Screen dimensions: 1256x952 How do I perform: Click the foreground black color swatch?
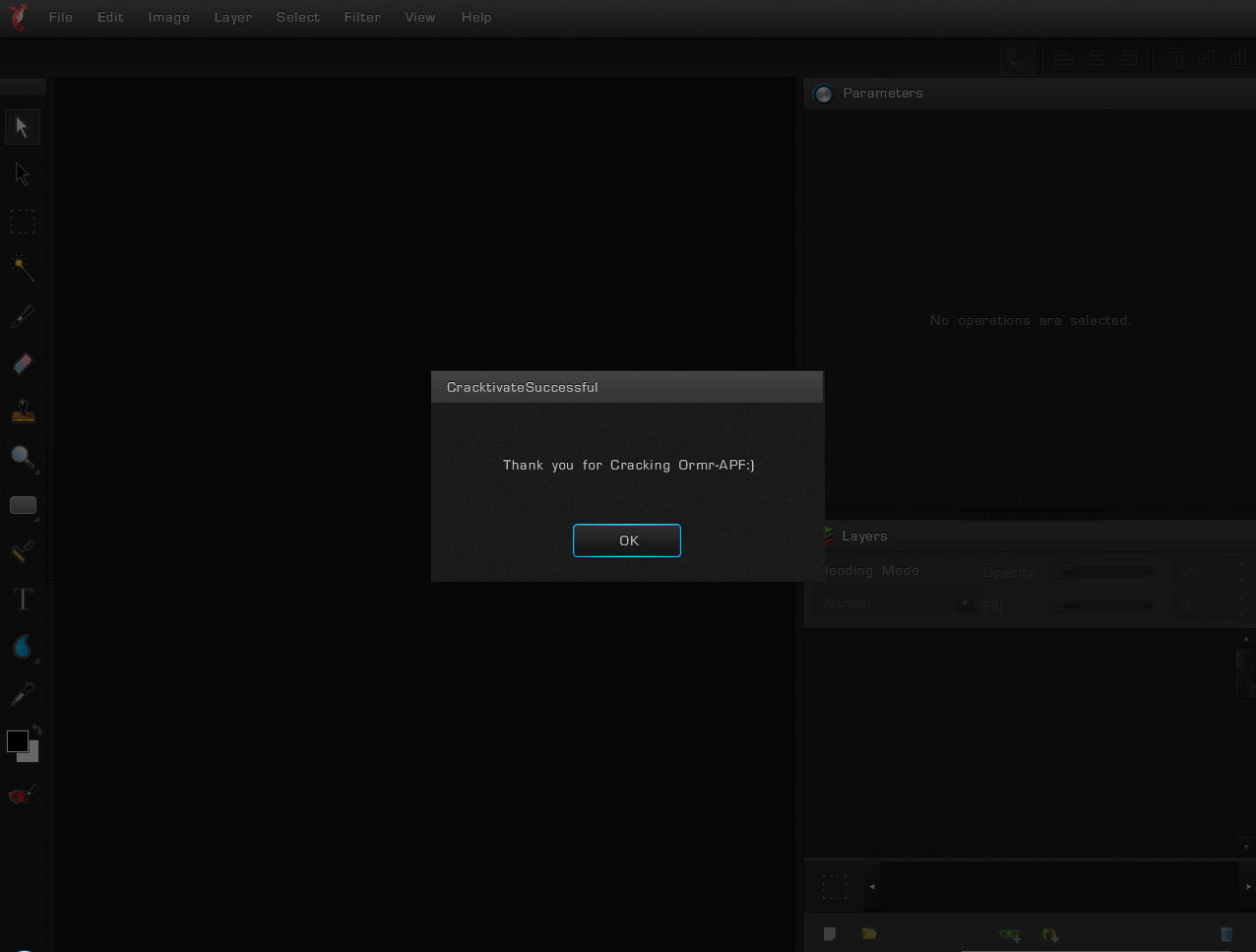(17, 741)
